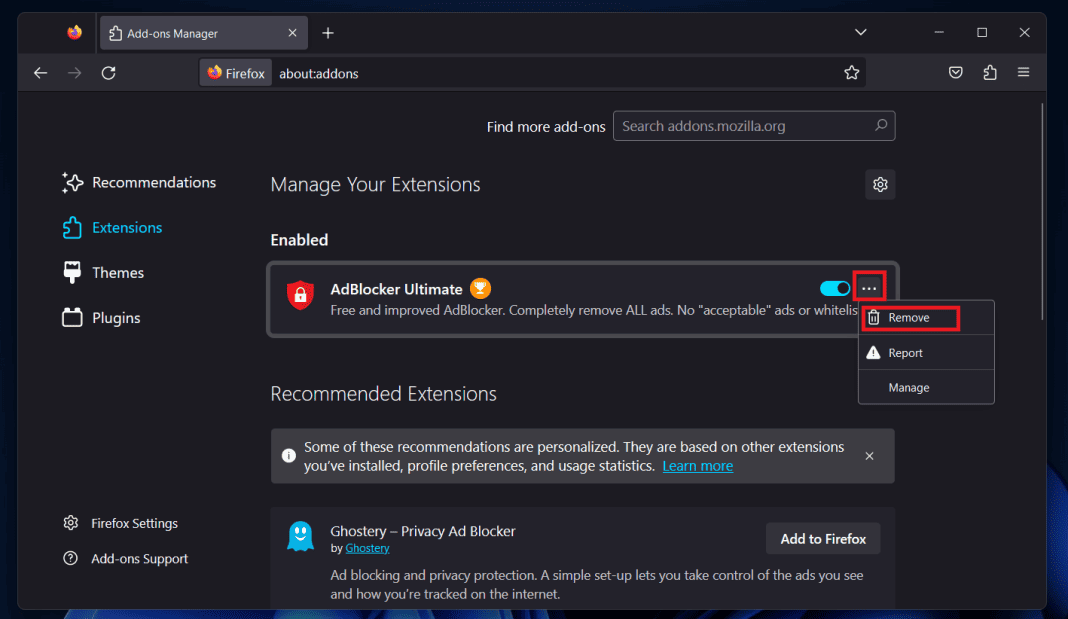Click the Firefox View icon in tab bar

(x=74, y=33)
